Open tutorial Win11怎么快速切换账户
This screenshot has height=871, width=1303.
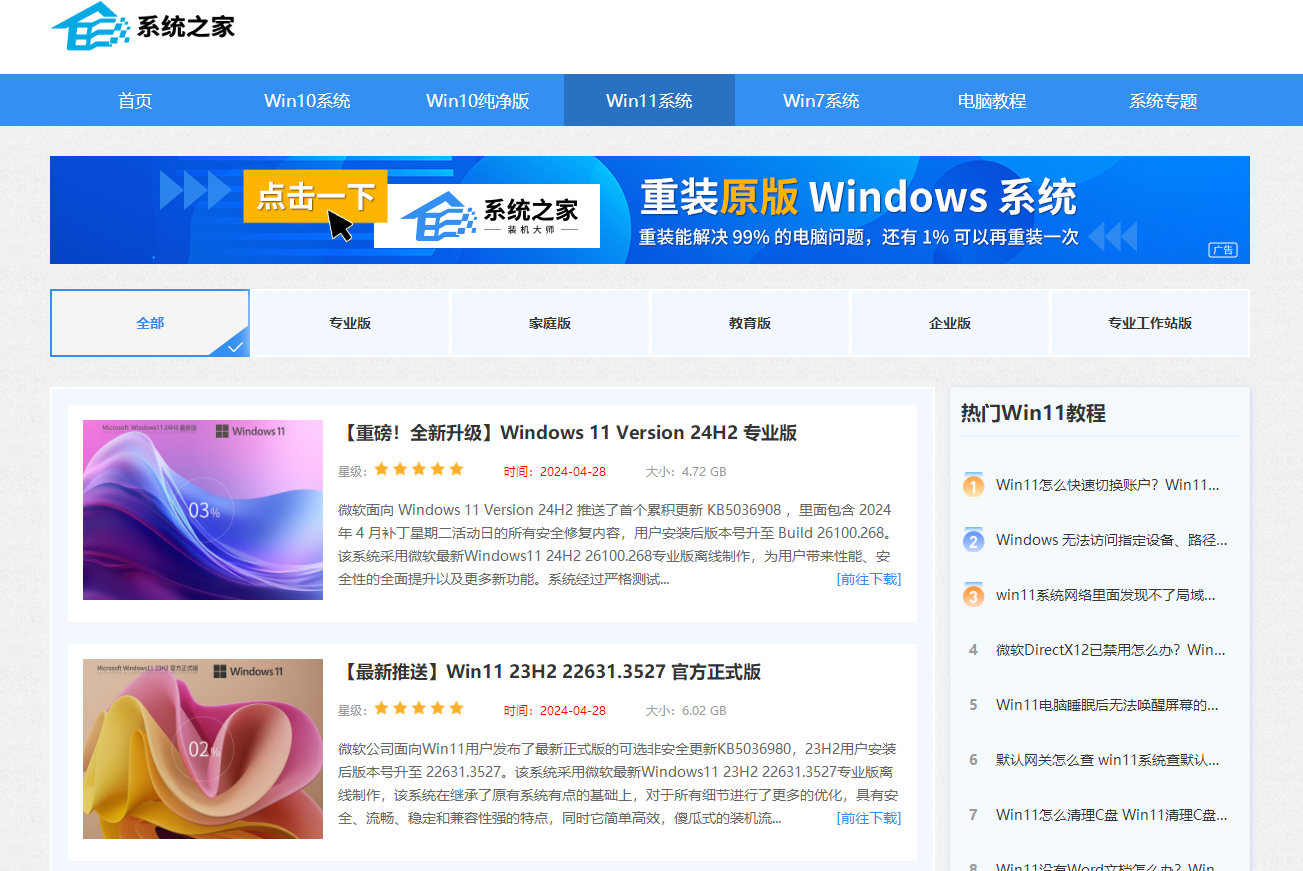pos(1108,485)
